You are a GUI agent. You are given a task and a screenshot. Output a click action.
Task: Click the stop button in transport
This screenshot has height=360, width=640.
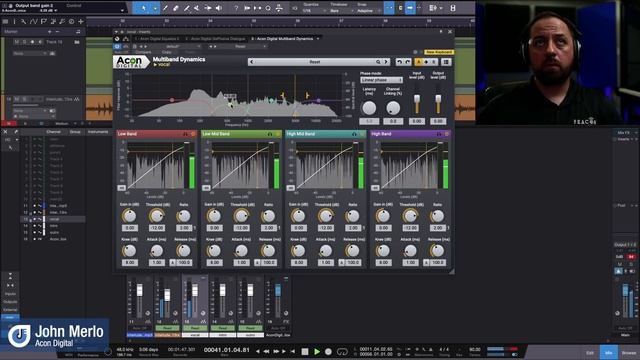[x=305, y=351]
